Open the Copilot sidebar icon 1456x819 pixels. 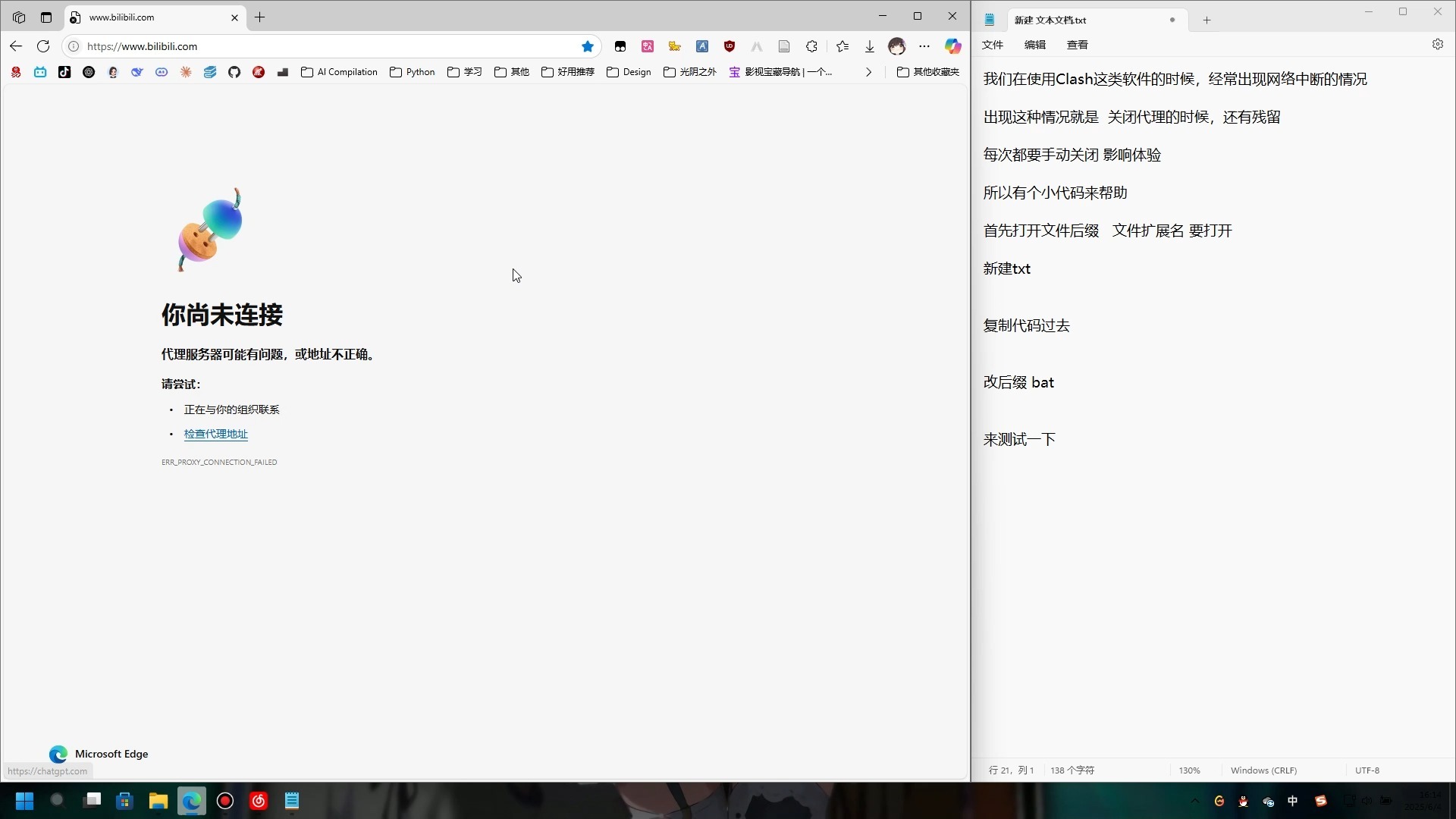click(x=952, y=46)
